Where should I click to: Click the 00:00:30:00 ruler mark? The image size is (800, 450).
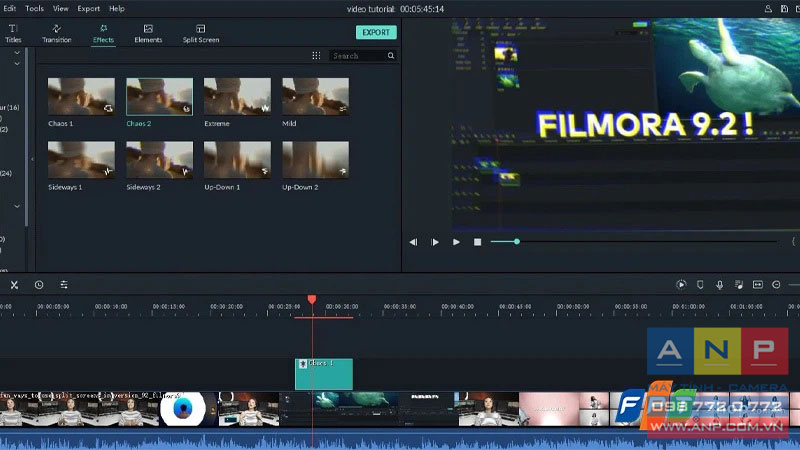click(341, 307)
